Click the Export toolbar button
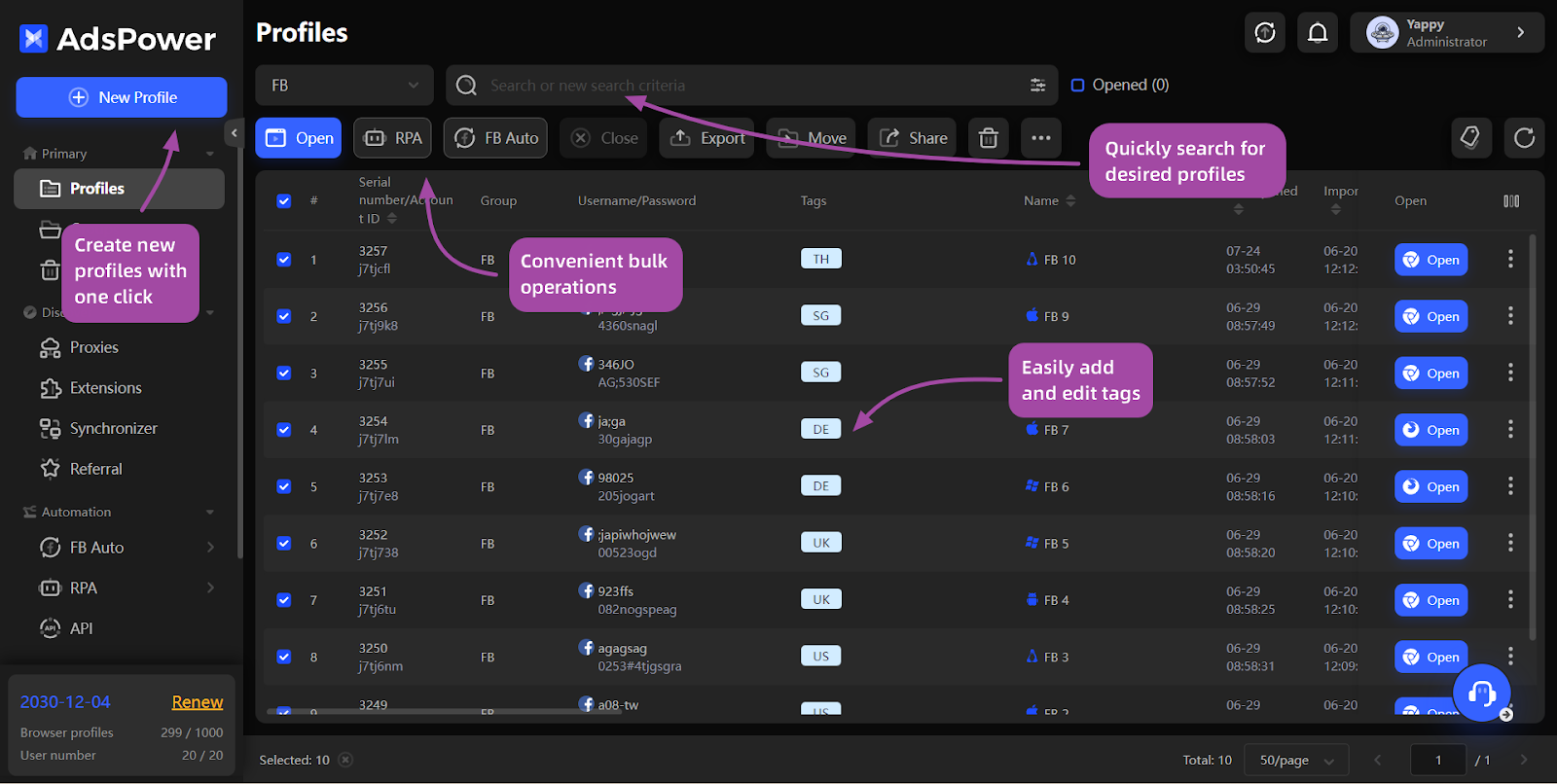 click(x=707, y=138)
